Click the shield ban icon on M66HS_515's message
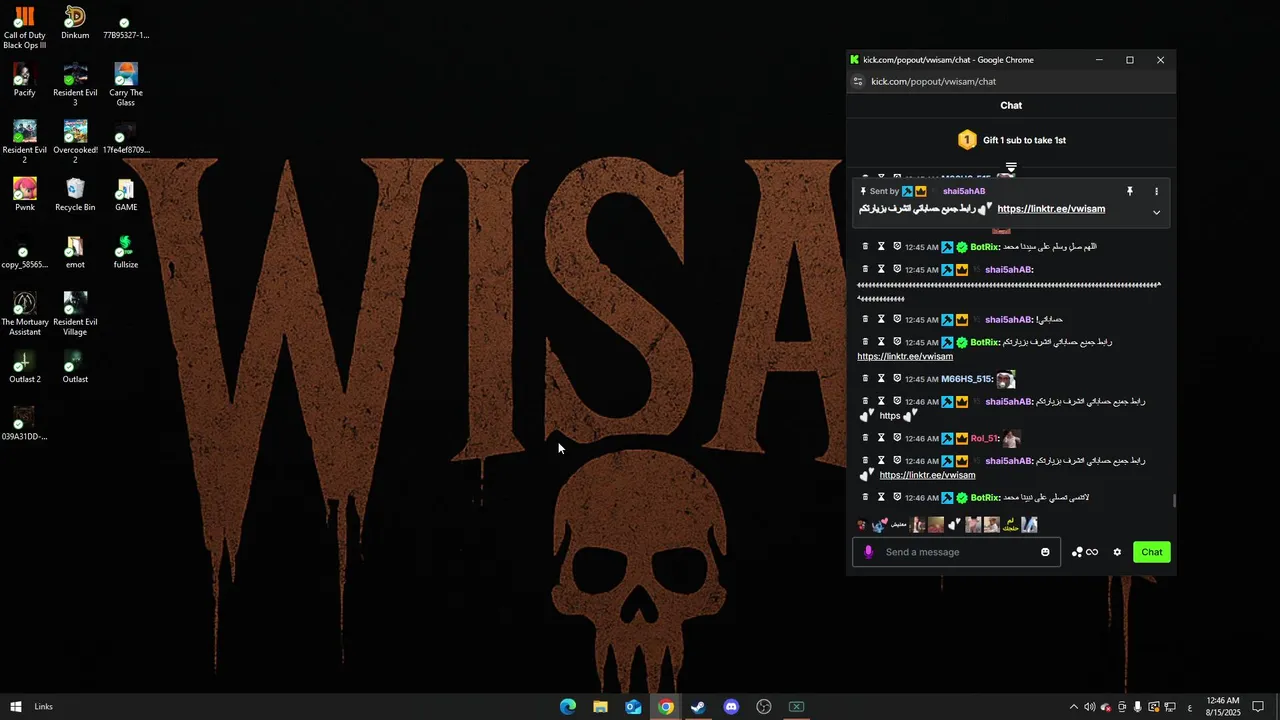The height and width of the screenshot is (720, 1280). (897, 379)
